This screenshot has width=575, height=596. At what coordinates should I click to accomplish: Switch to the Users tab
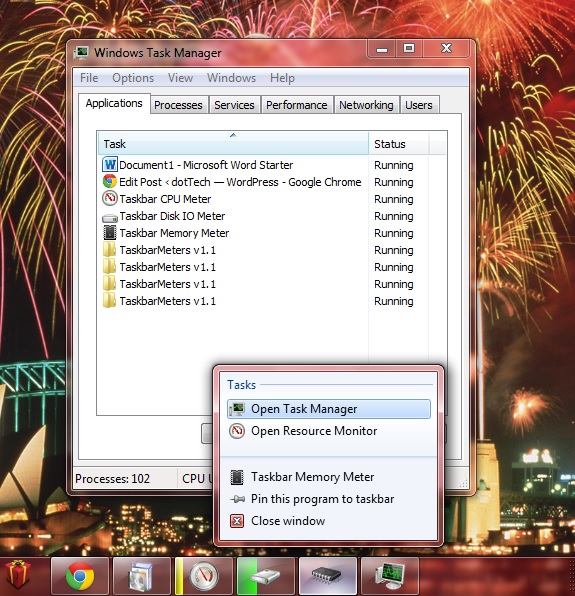419,105
